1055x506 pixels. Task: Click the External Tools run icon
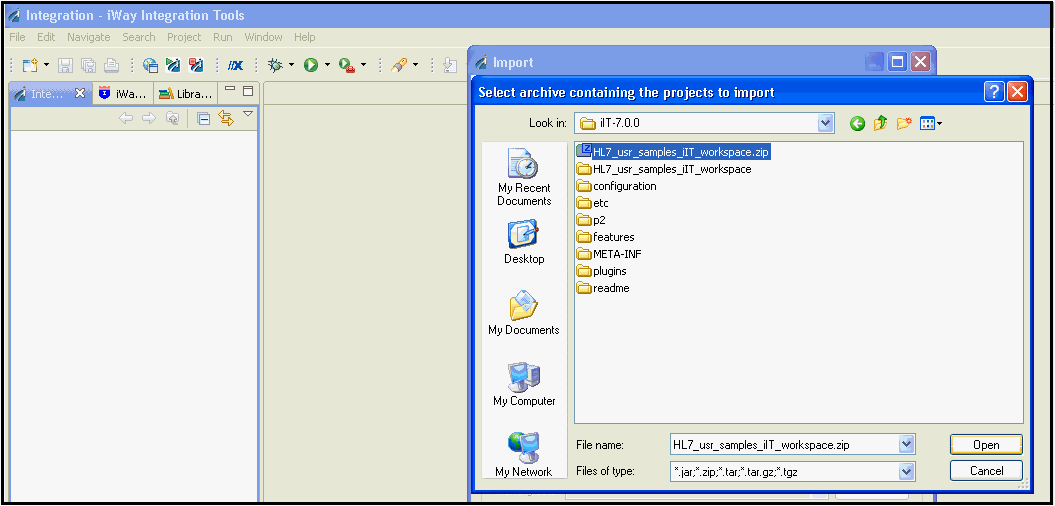(x=347, y=65)
